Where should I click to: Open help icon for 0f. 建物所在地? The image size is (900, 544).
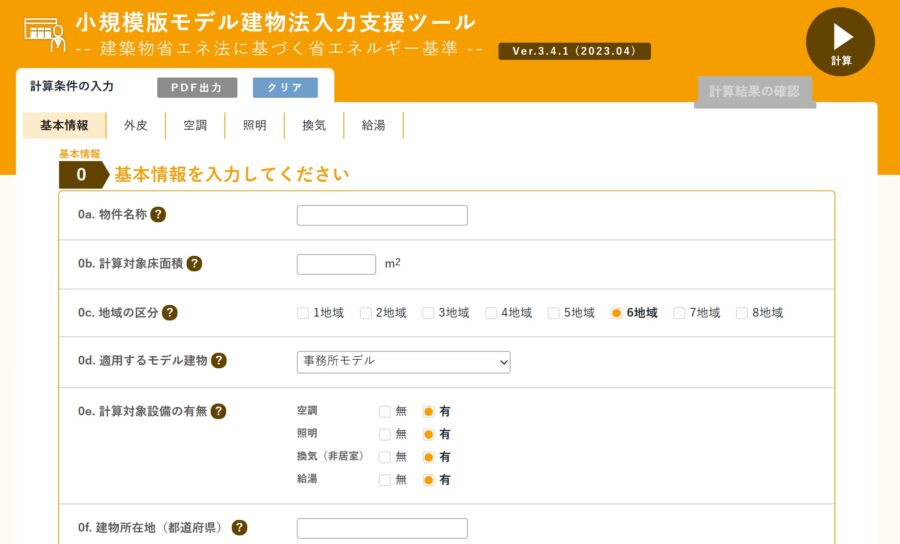(239, 527)
